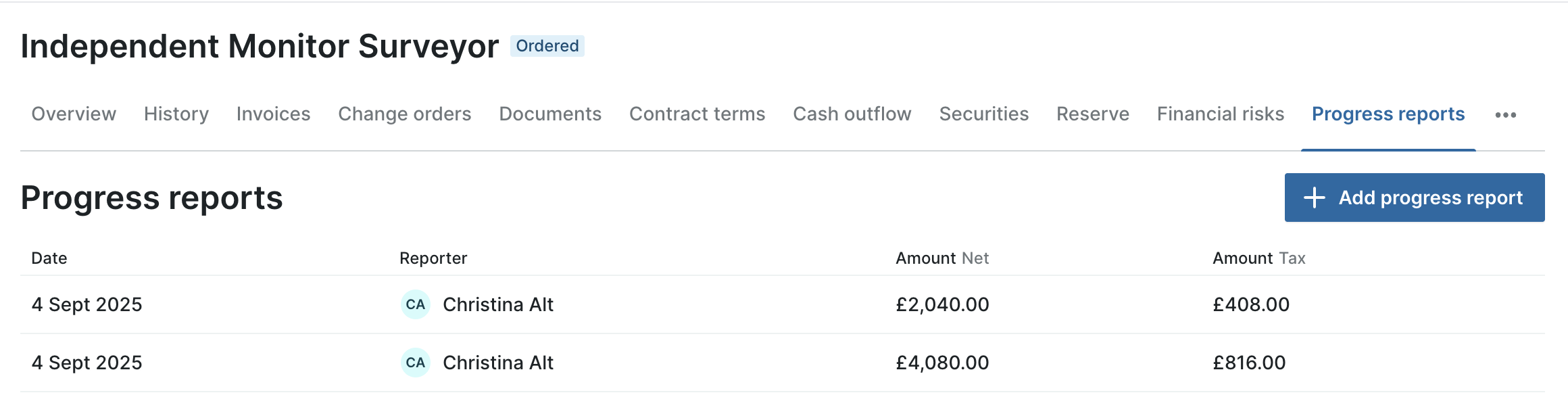The image size is (1568, 418).
Task: Open the Financial risks tab
Action: coord(1221,114)
